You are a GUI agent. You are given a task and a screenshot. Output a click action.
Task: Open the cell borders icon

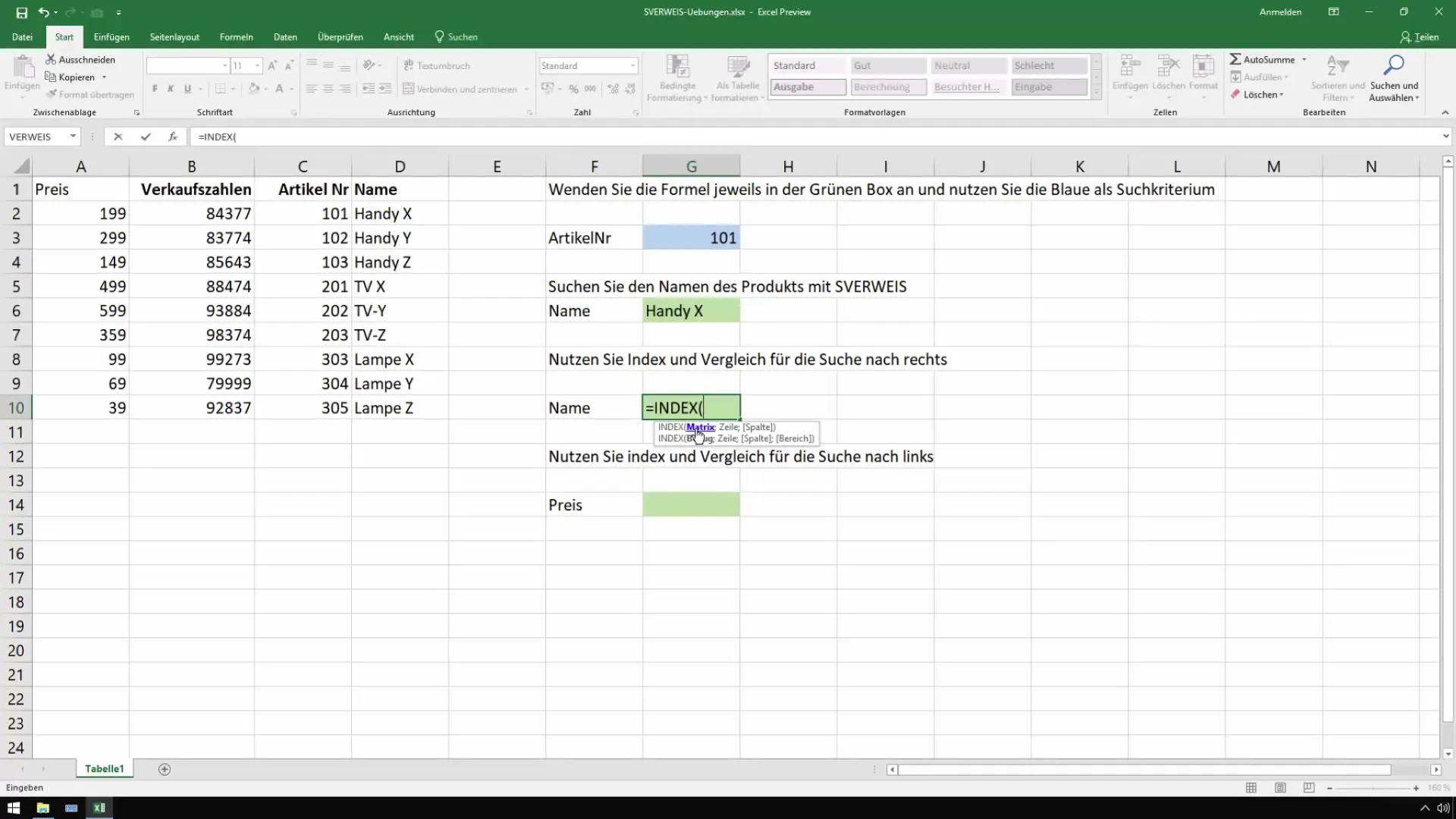220,89
